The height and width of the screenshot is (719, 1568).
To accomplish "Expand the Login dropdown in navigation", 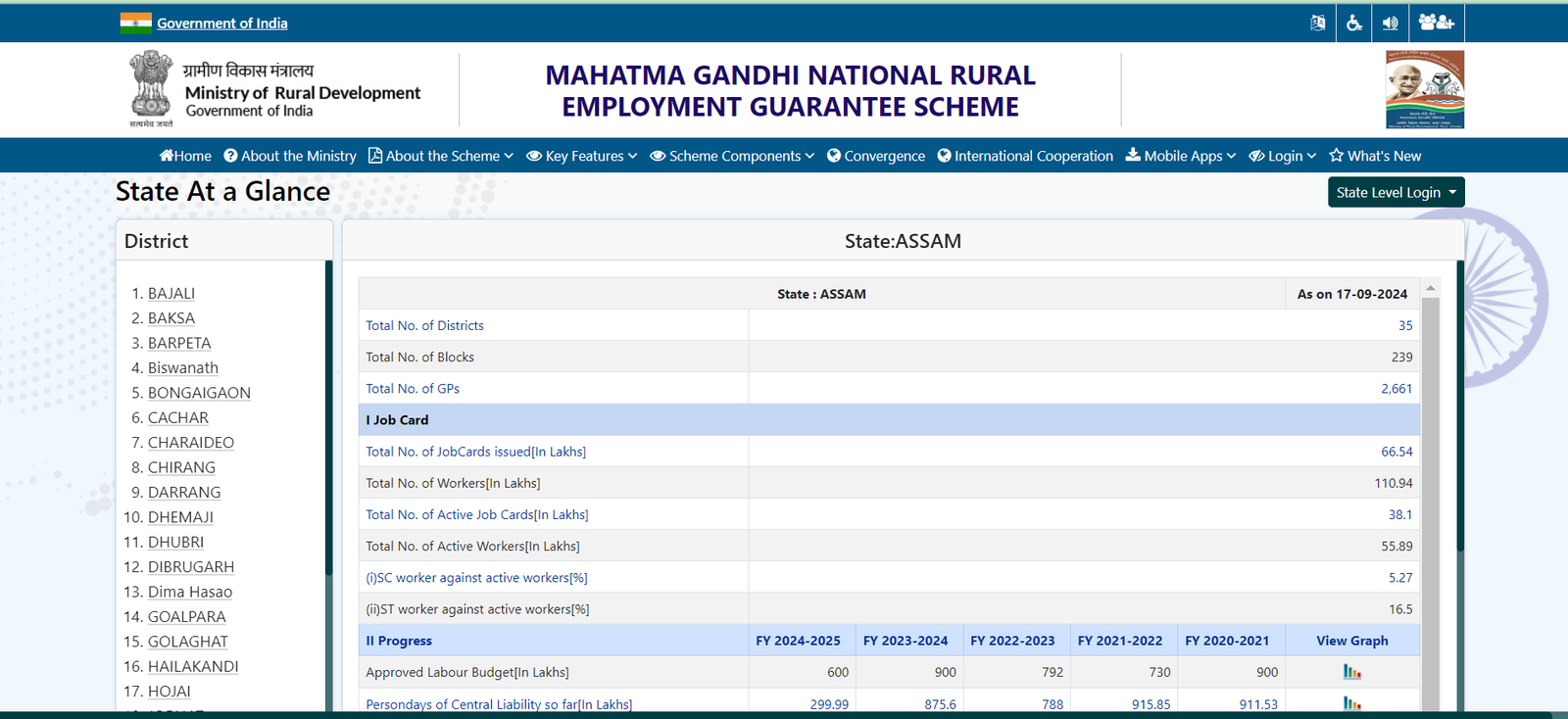I will [1283, 156].
